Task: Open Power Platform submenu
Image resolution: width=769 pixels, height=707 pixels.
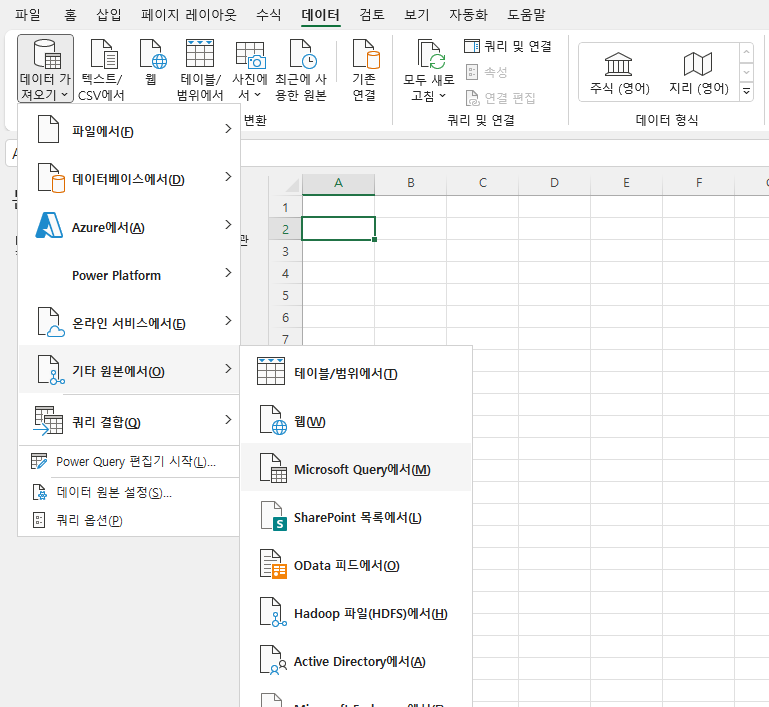Action: tap(129, 274)
